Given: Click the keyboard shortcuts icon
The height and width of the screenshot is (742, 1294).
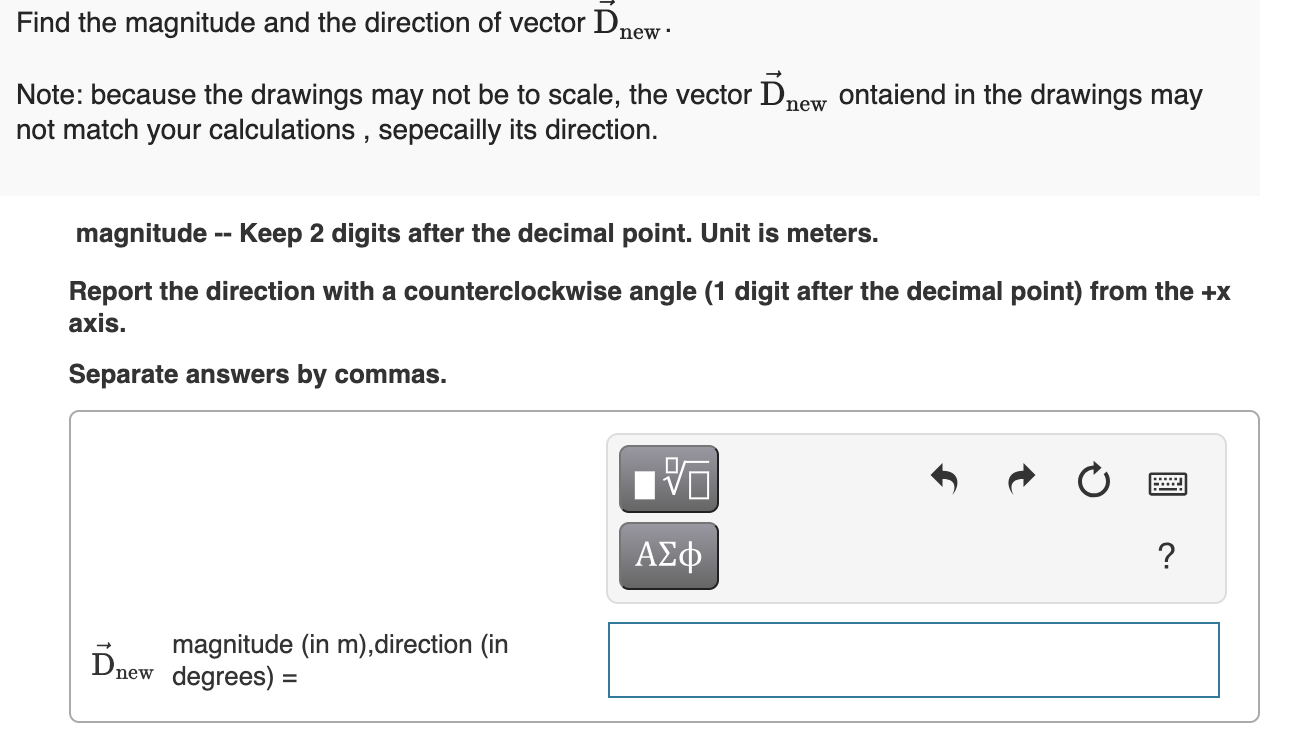Looking at the screenshot, I should coord(1165,482).
